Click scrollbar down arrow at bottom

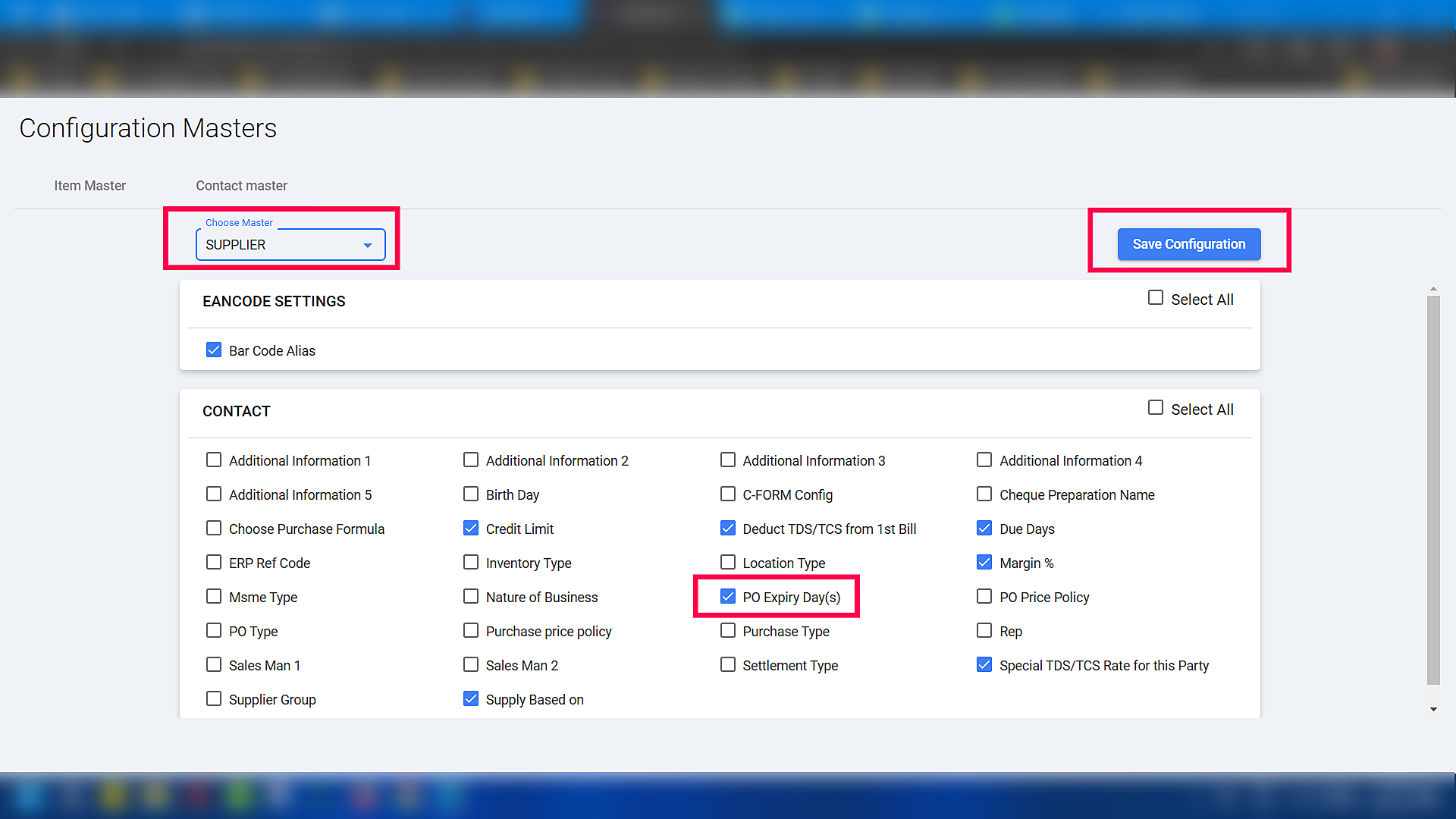(1433, 710)
